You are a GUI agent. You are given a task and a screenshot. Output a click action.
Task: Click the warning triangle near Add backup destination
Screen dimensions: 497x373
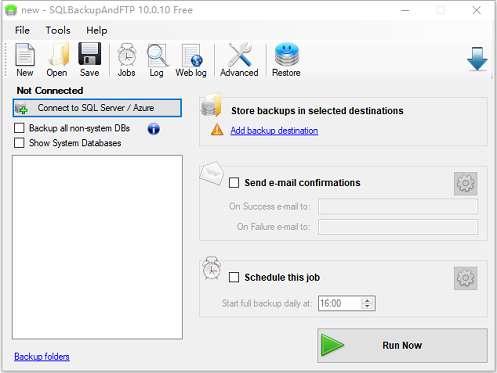[217, 130]
